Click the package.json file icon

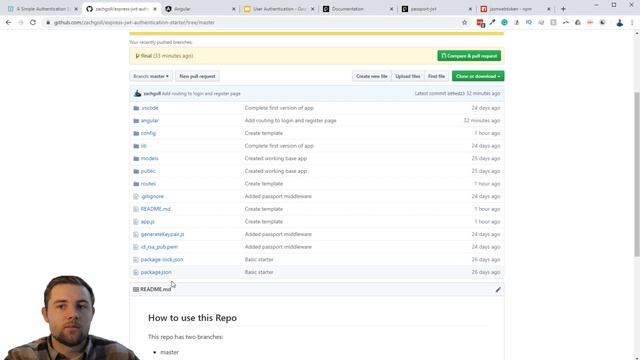136,272
